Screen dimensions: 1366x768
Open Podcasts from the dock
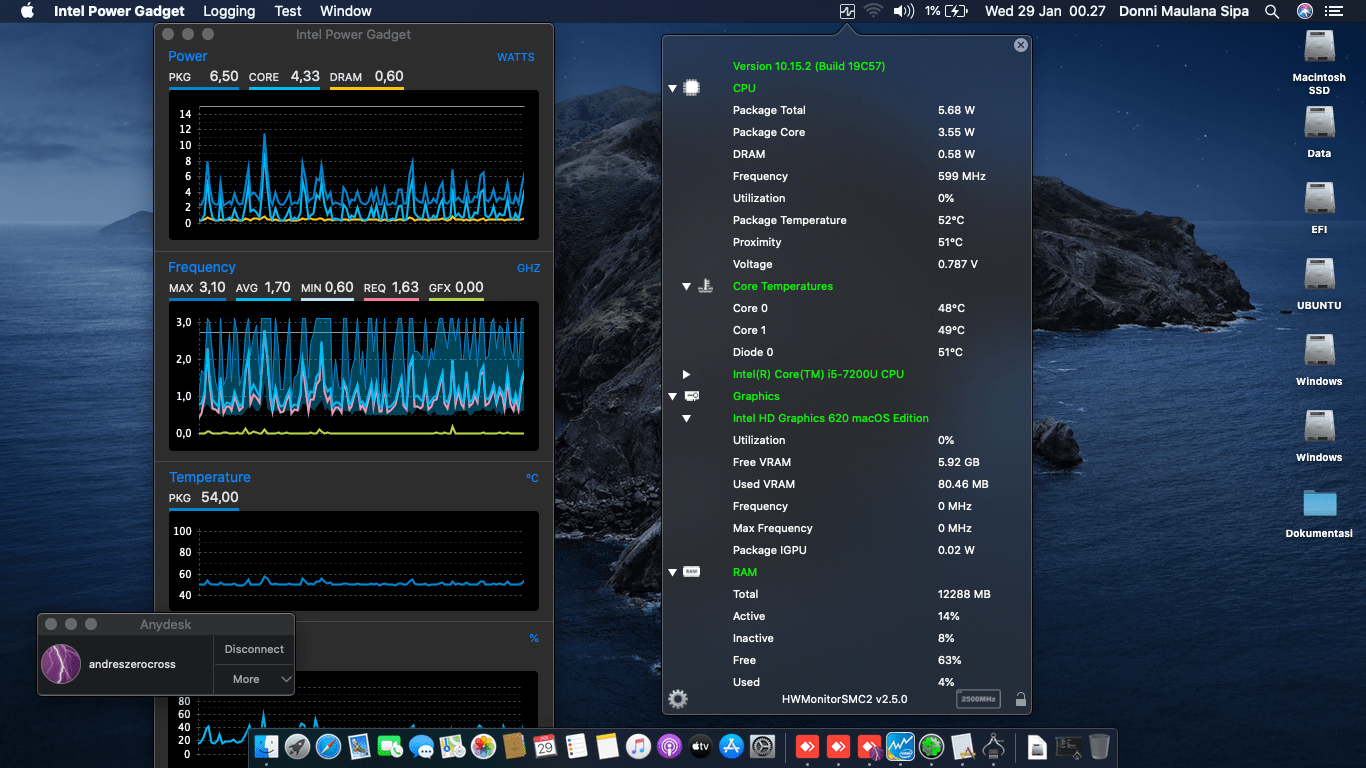click(669, 746)
